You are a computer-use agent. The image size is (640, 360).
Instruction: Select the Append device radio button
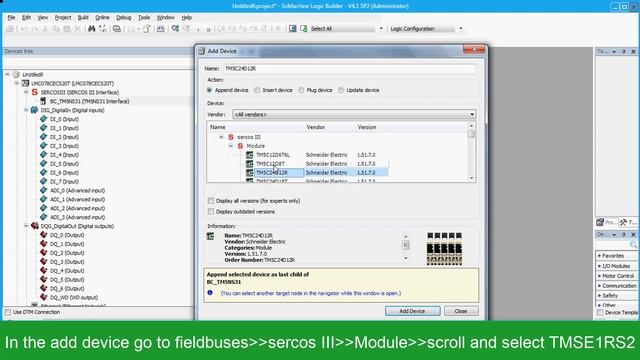pyautogui.click(x=210, y=90)
